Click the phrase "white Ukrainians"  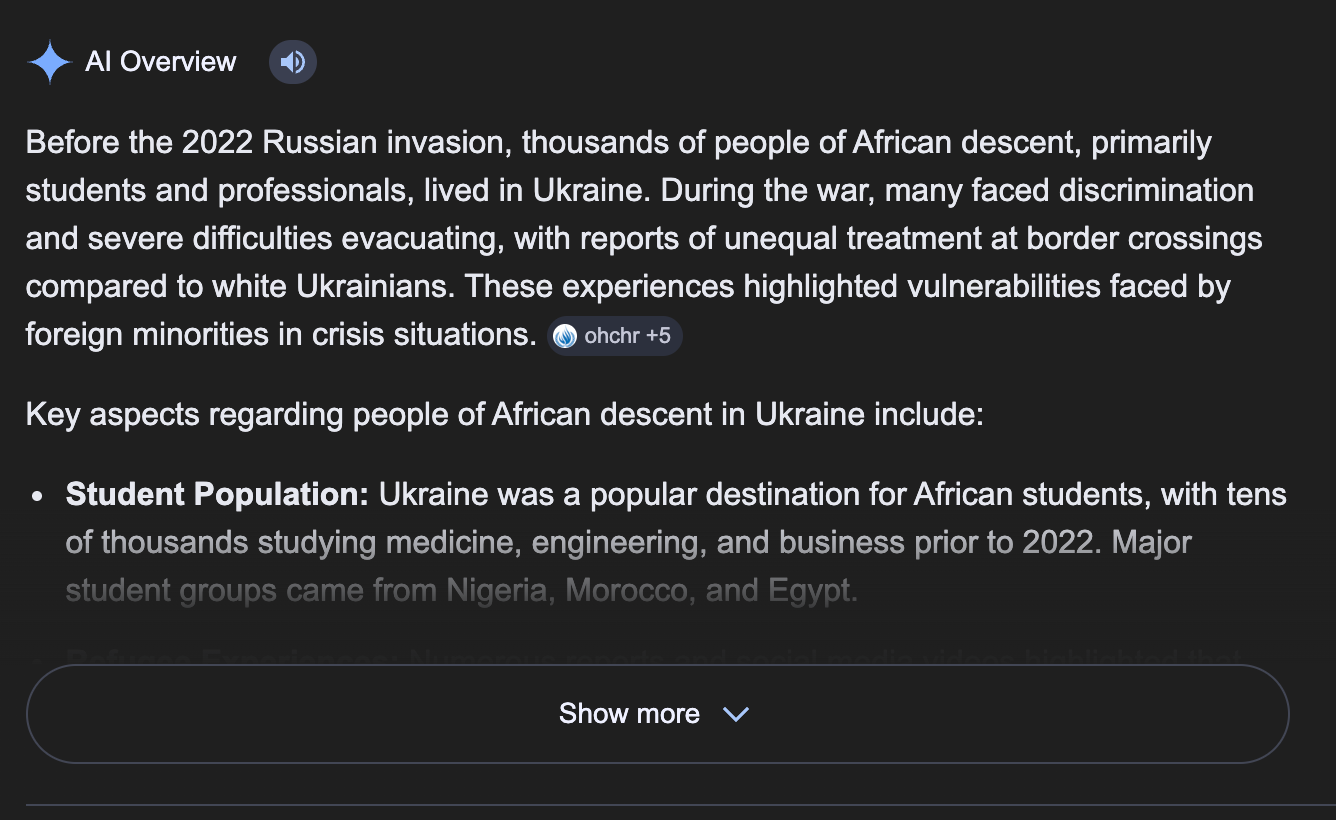tap(334, 287)
